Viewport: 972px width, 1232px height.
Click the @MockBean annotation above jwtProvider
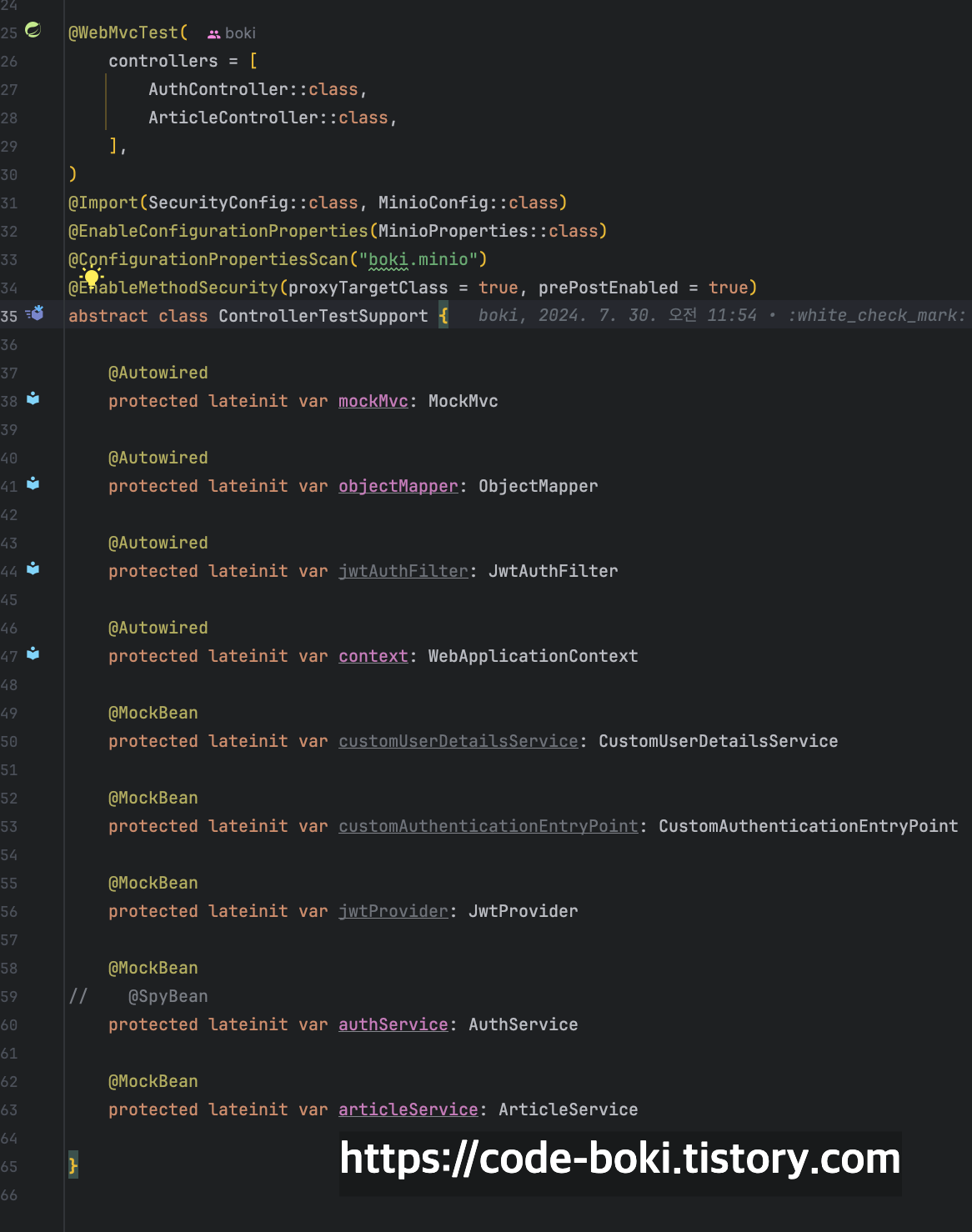153,883
